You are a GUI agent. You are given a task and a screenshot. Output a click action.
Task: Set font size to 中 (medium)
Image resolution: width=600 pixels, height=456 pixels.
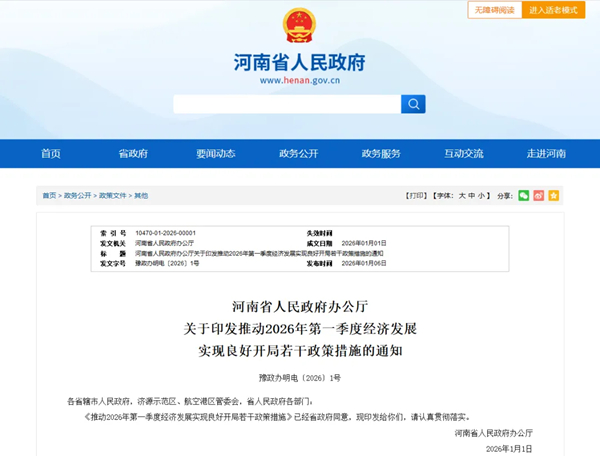tap(471, 196)
